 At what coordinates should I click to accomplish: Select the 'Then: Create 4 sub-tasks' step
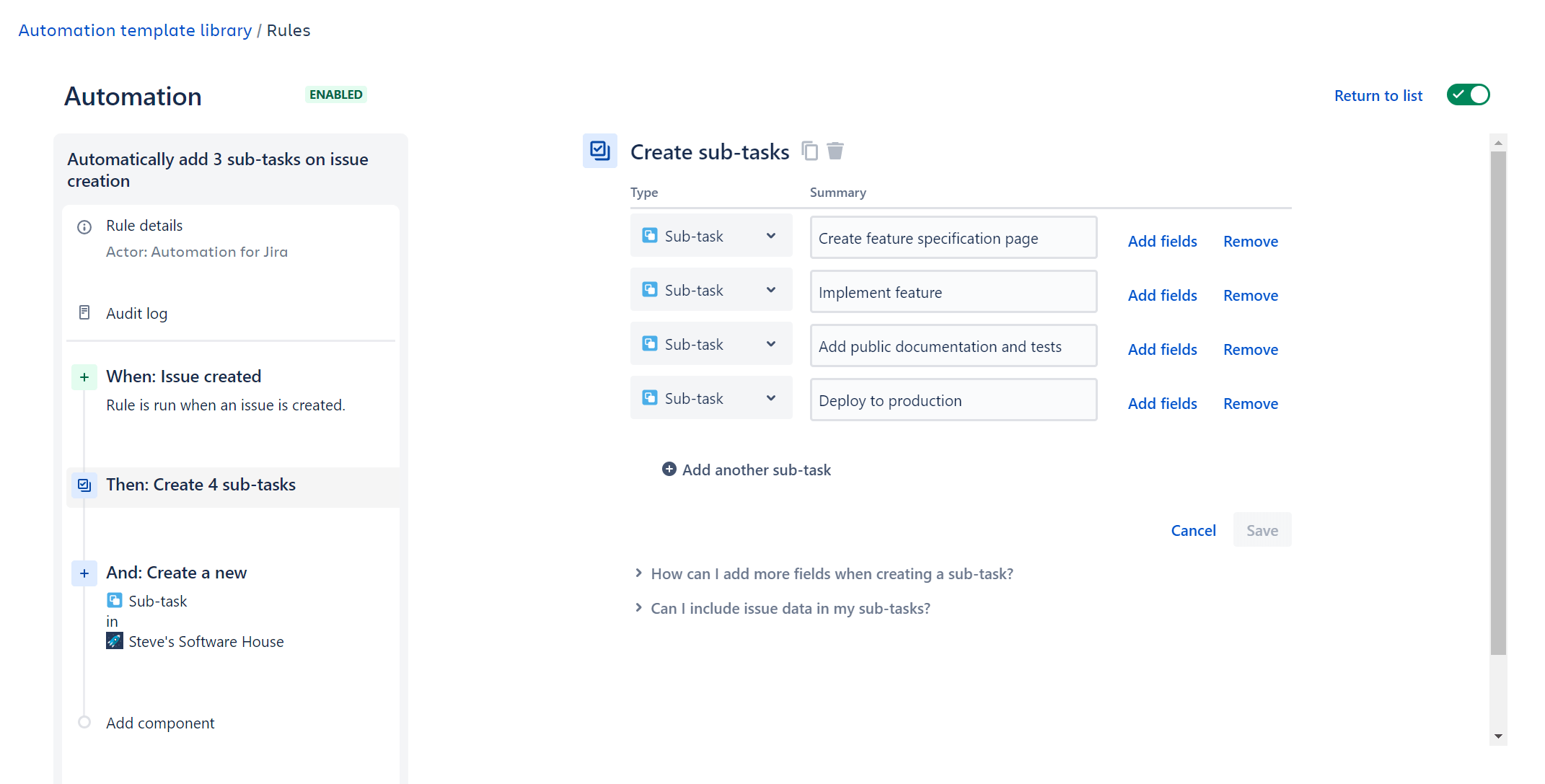[x=201, y=485]
